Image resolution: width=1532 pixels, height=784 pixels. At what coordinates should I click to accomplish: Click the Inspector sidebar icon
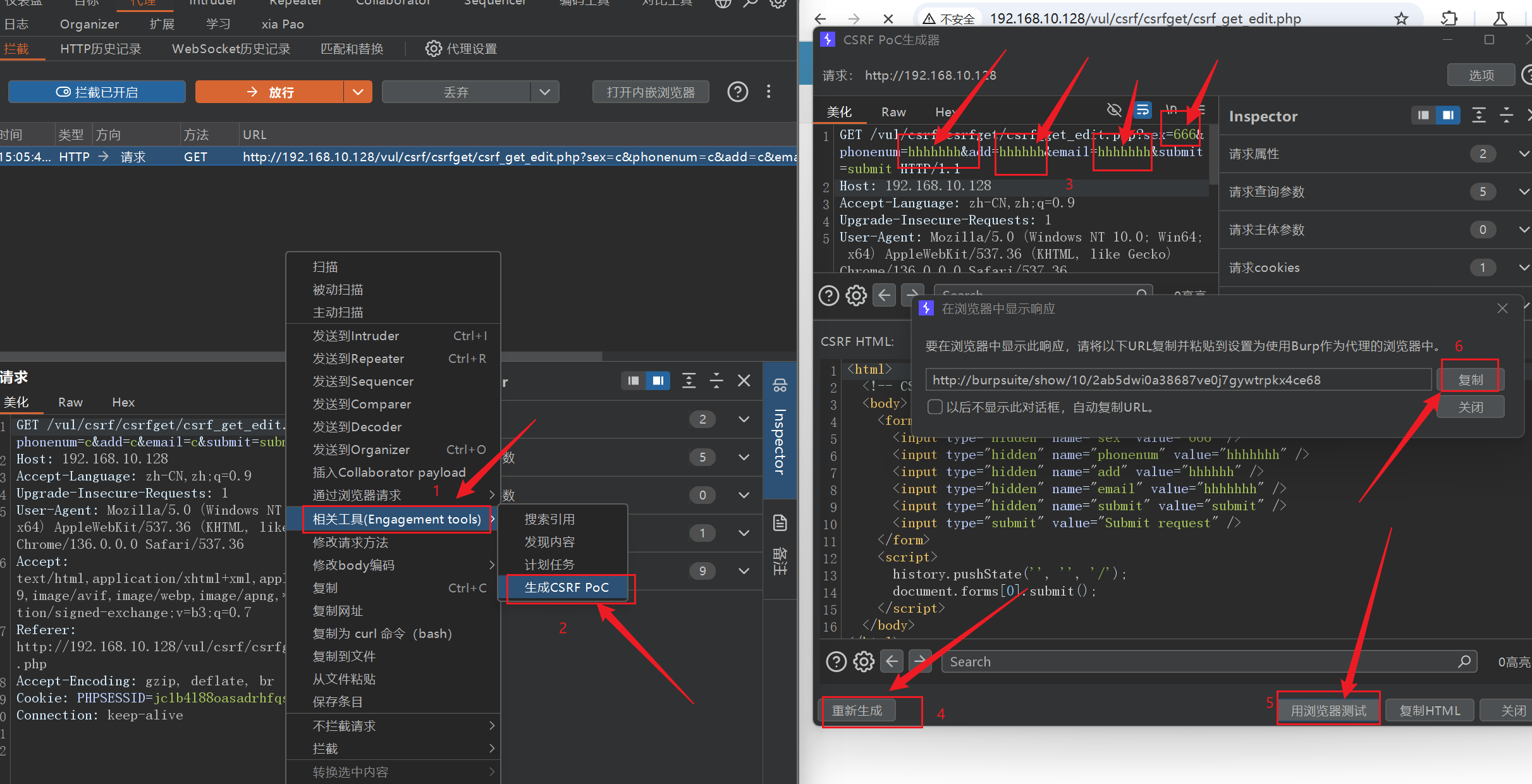[x=780, y=386]
